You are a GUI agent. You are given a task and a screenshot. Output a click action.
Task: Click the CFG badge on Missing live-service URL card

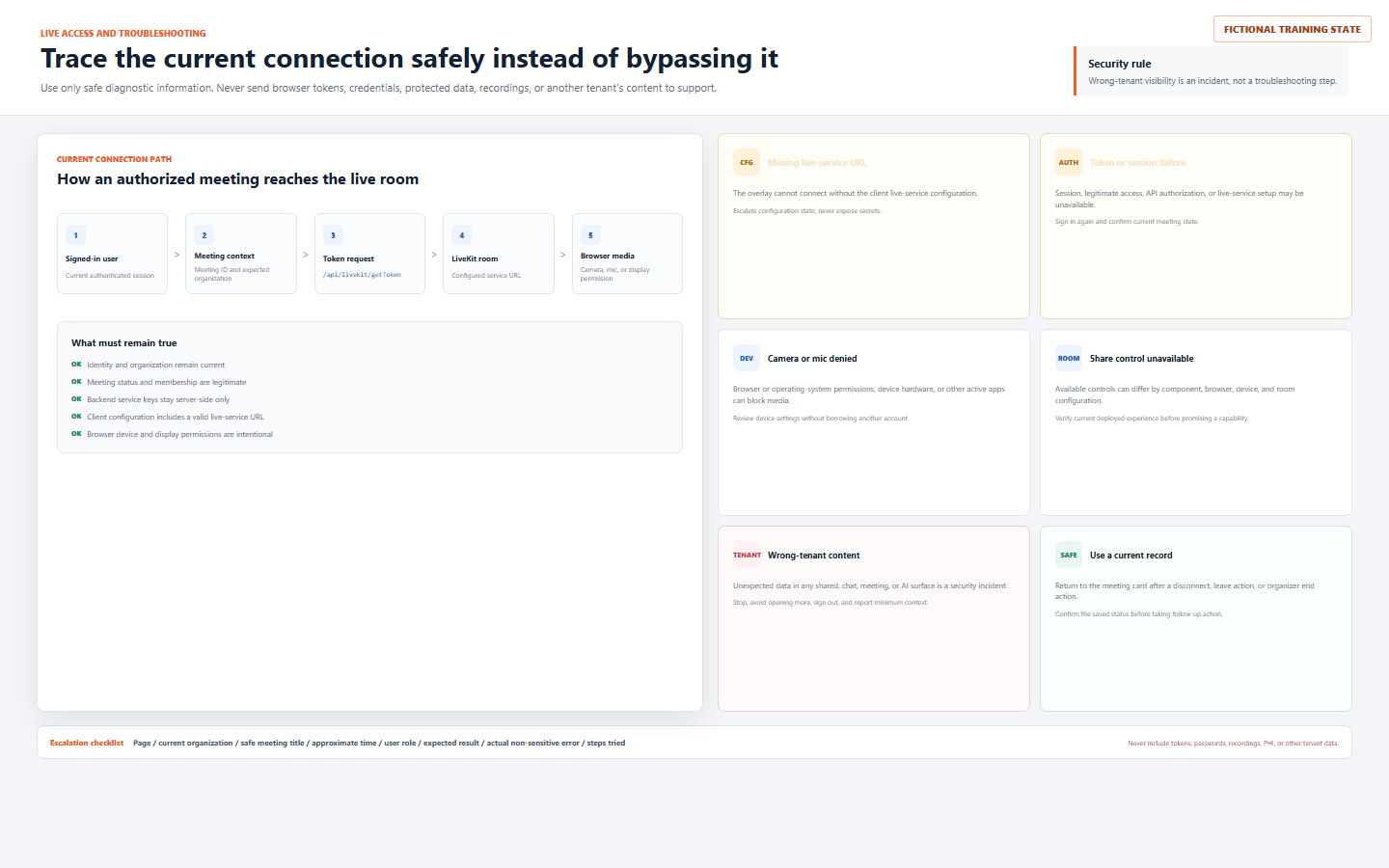(x=747, y=162)
